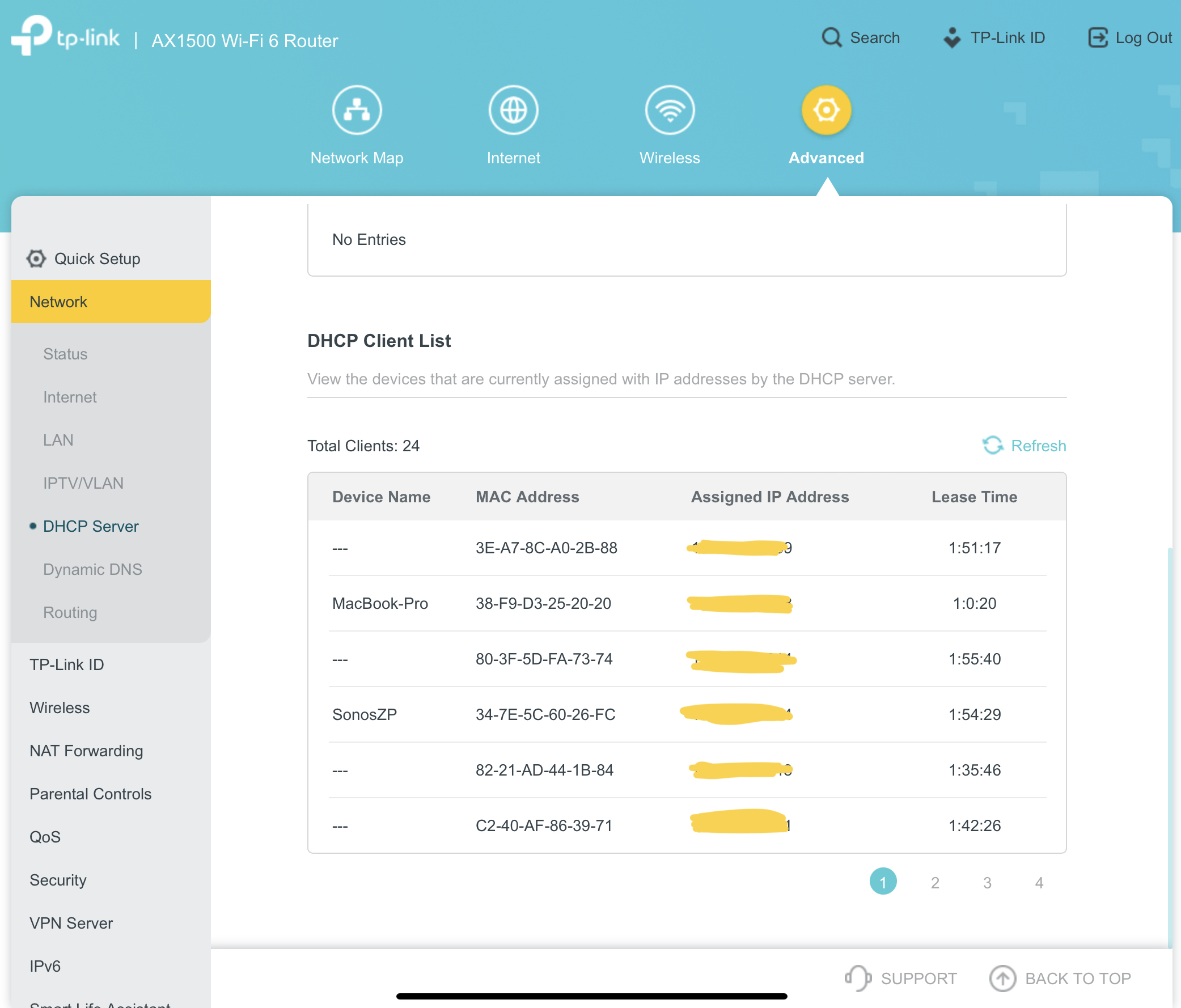Click the Support headset icon
Screen dimensions: 1181x1008
858,979
